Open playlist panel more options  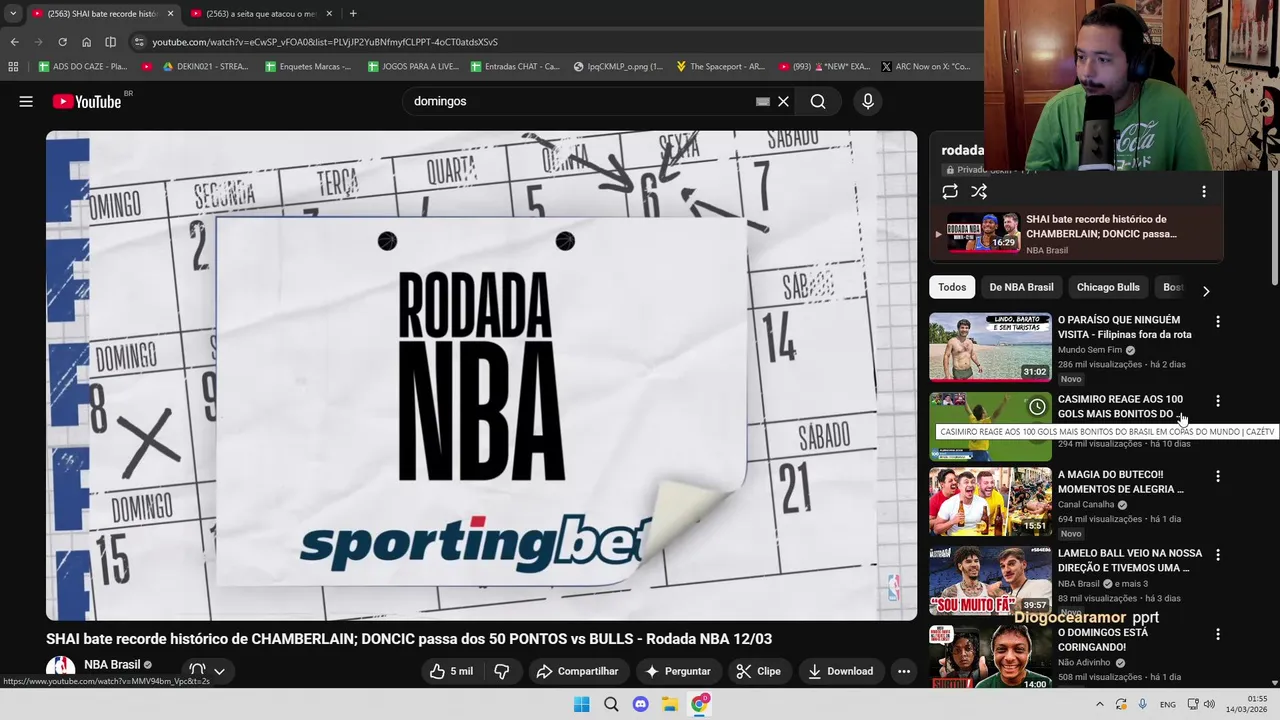pyautogui.click(x=1204, y=191)
